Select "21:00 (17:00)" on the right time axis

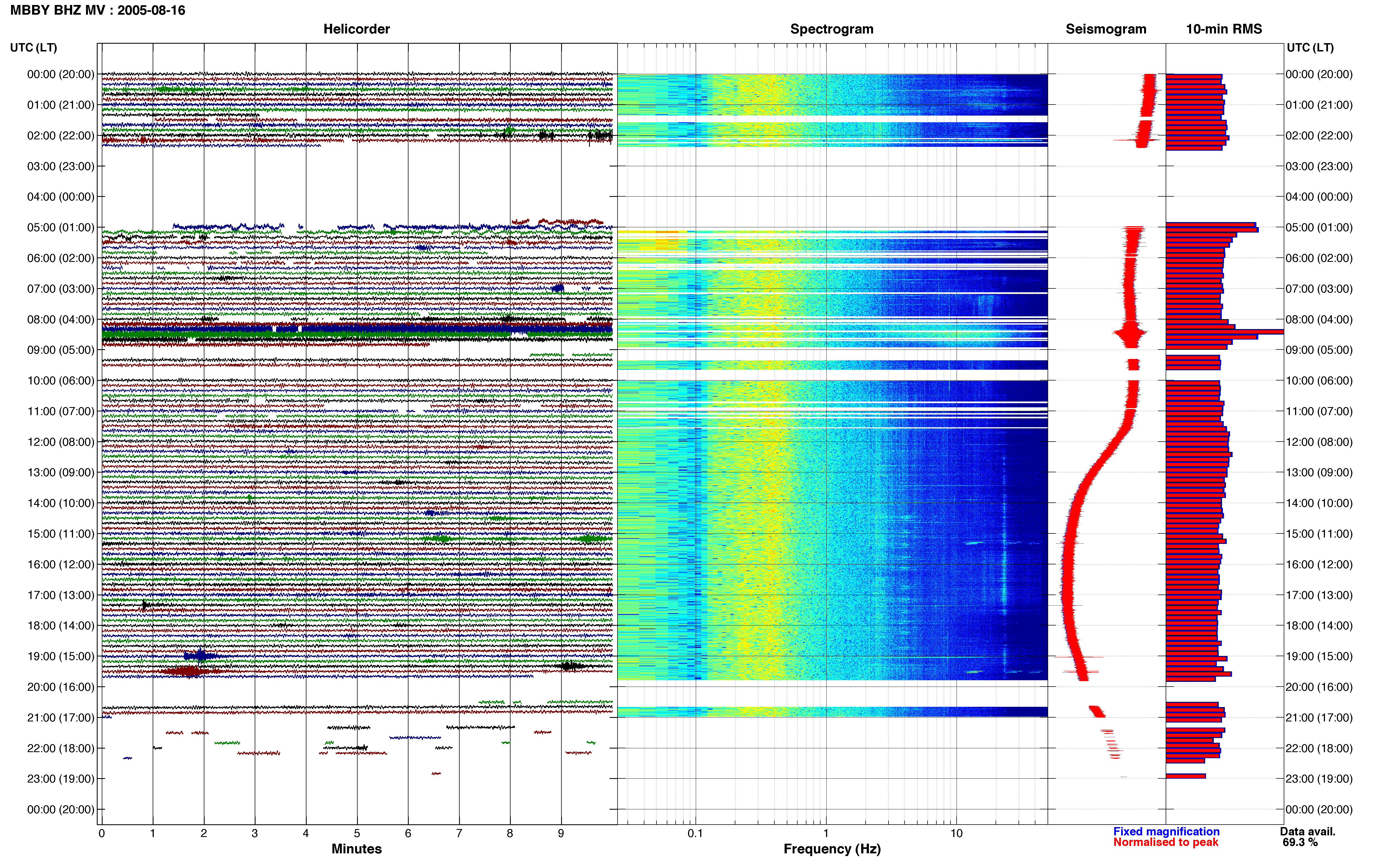tap(1319, 718)
